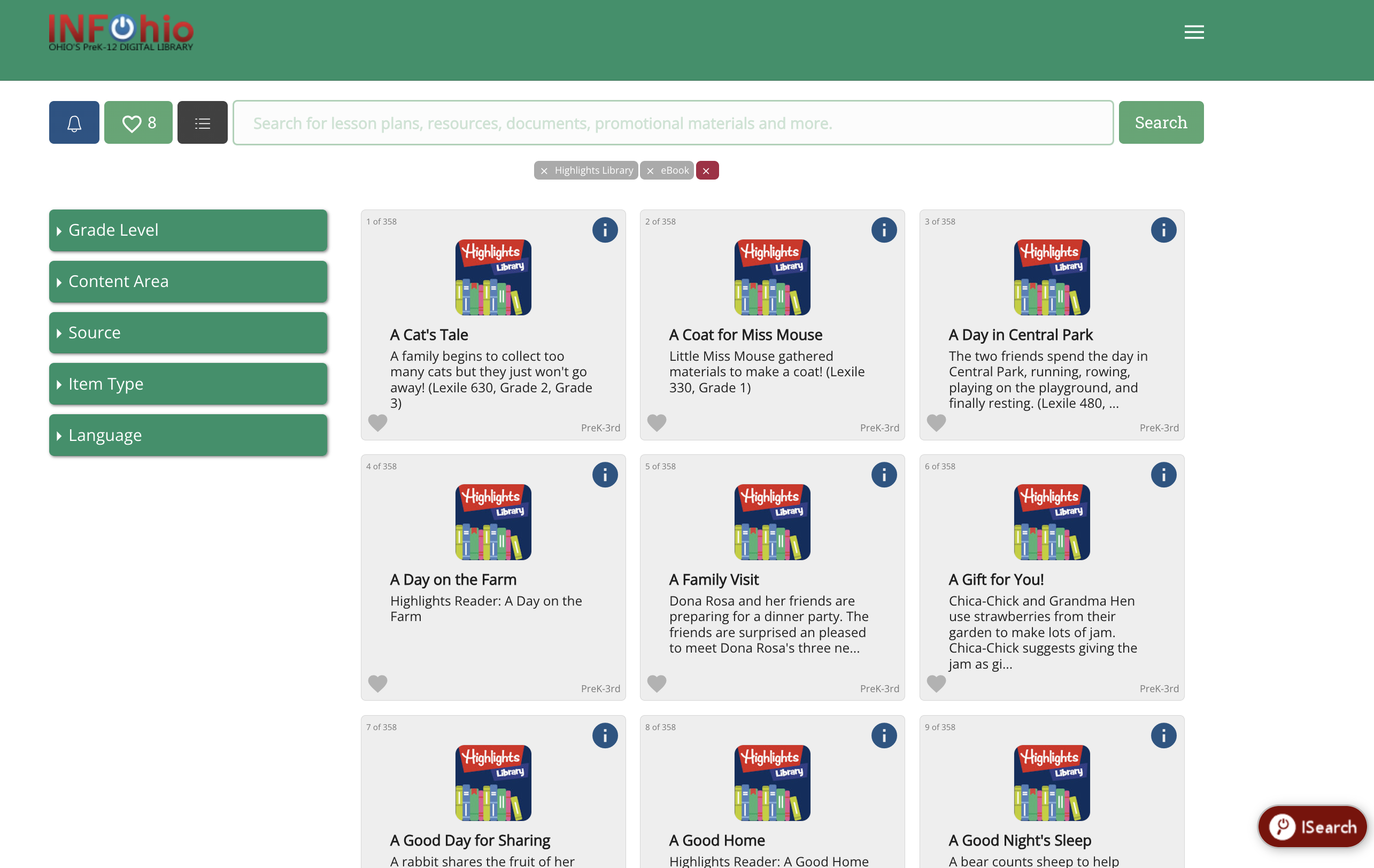Show info for A Day on the Farm
The height and width of the screenshot is (868, 1374).
[605, 475]
